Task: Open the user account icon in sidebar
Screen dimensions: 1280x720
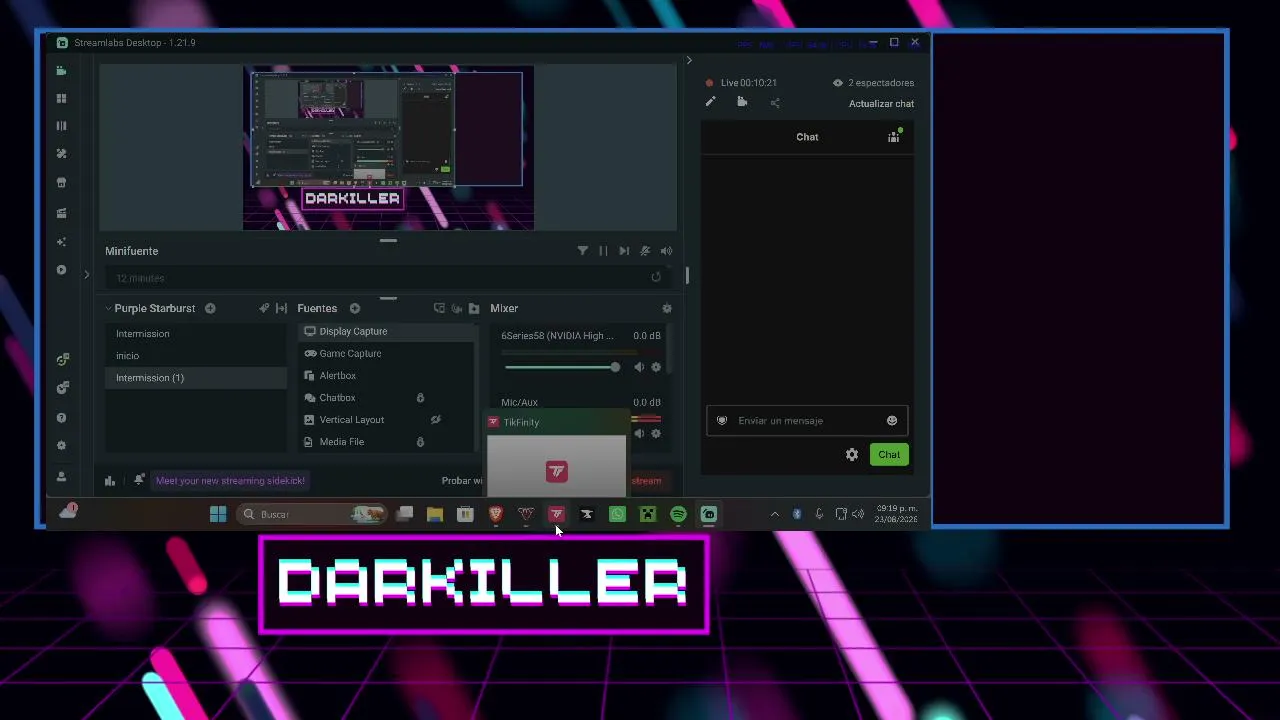Action: click(x=62, y=477)
